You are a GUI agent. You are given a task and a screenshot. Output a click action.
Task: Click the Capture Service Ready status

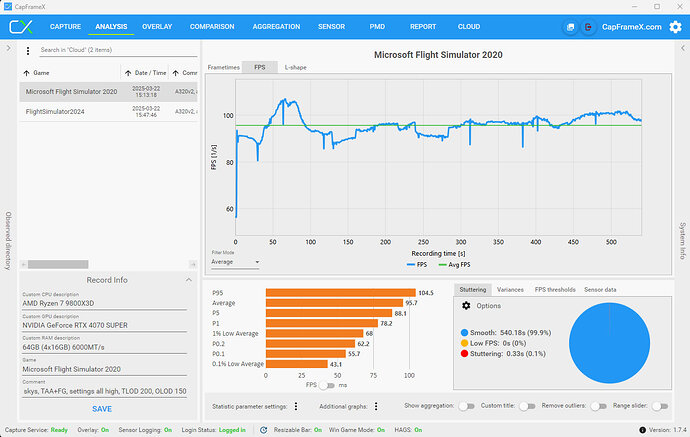coord(36,430)
